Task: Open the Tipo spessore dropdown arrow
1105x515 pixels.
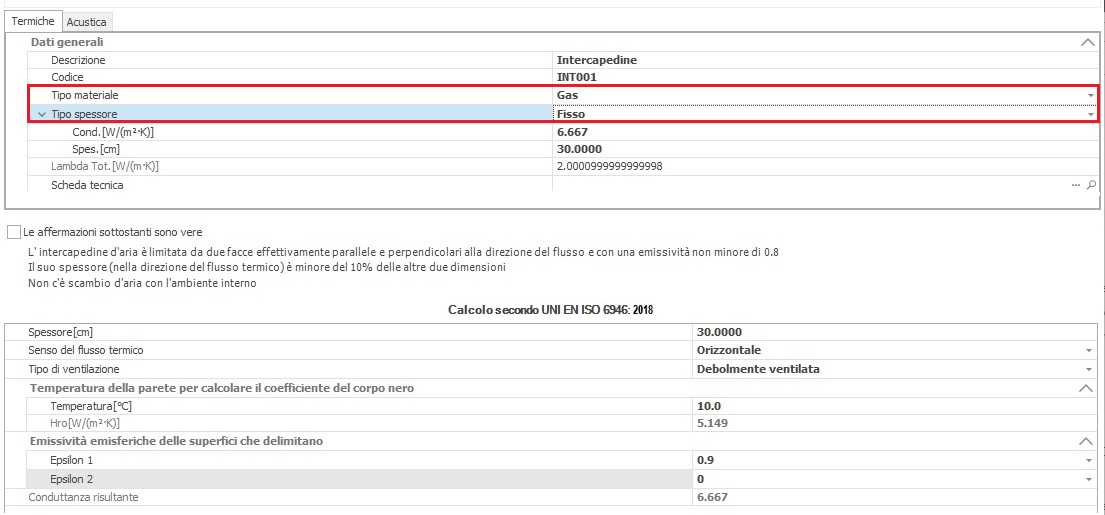Action: [x=1090, y=115]
